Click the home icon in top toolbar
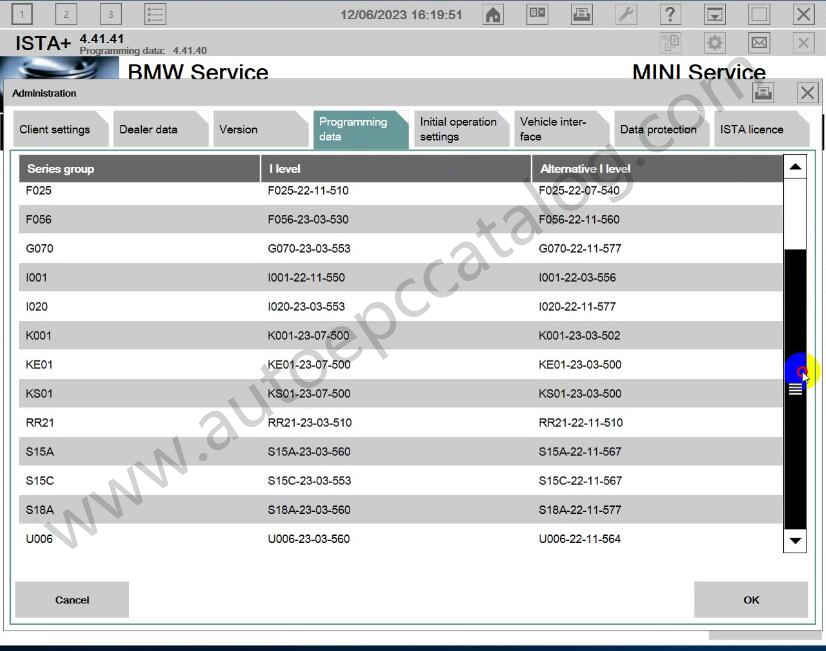 (493, 14)
